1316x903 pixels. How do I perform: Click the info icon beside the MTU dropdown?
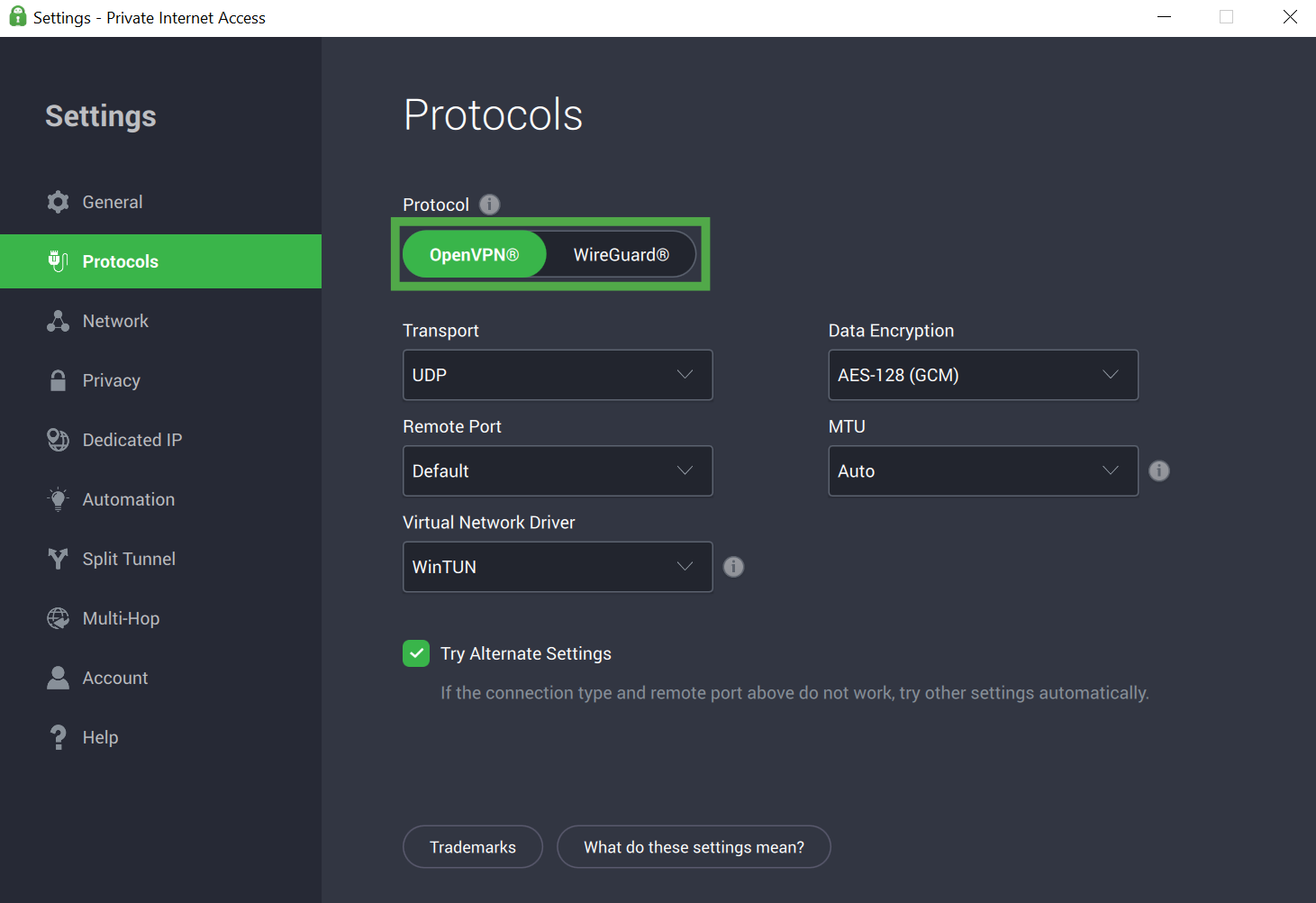[x=1159, y=470]
